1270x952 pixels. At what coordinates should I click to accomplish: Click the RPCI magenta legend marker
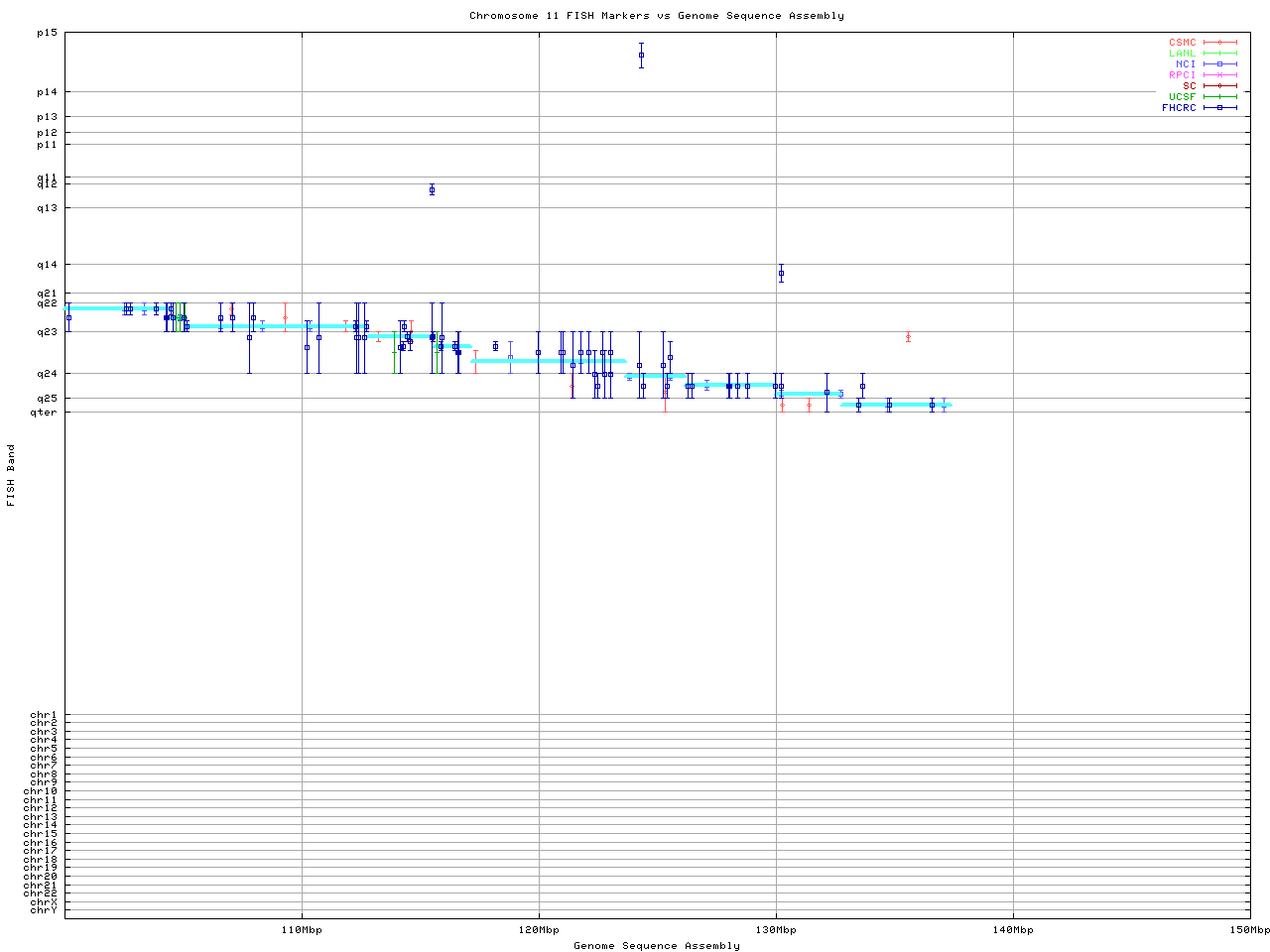pos(1219,75)
